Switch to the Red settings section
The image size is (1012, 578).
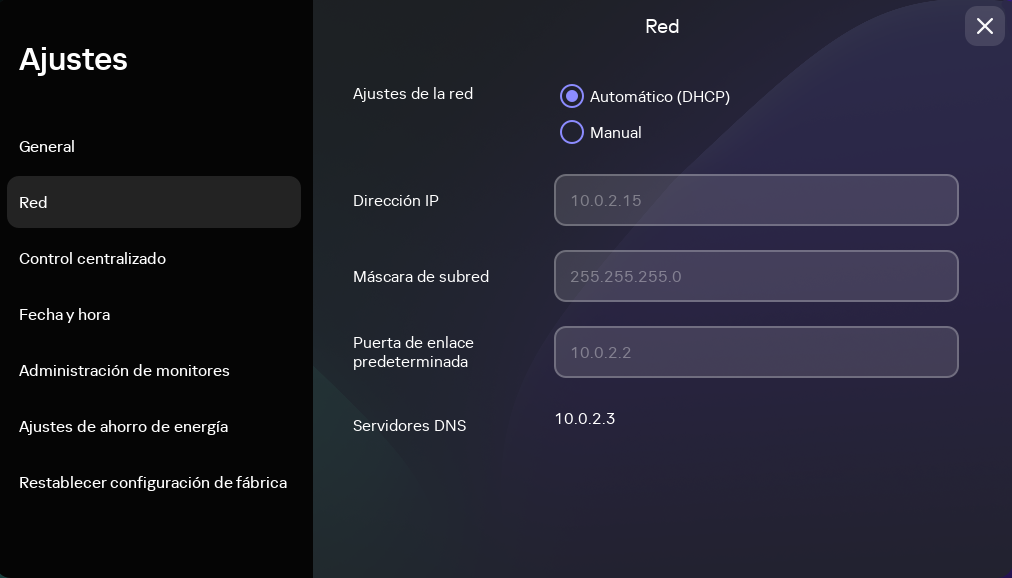click(33, 202)
